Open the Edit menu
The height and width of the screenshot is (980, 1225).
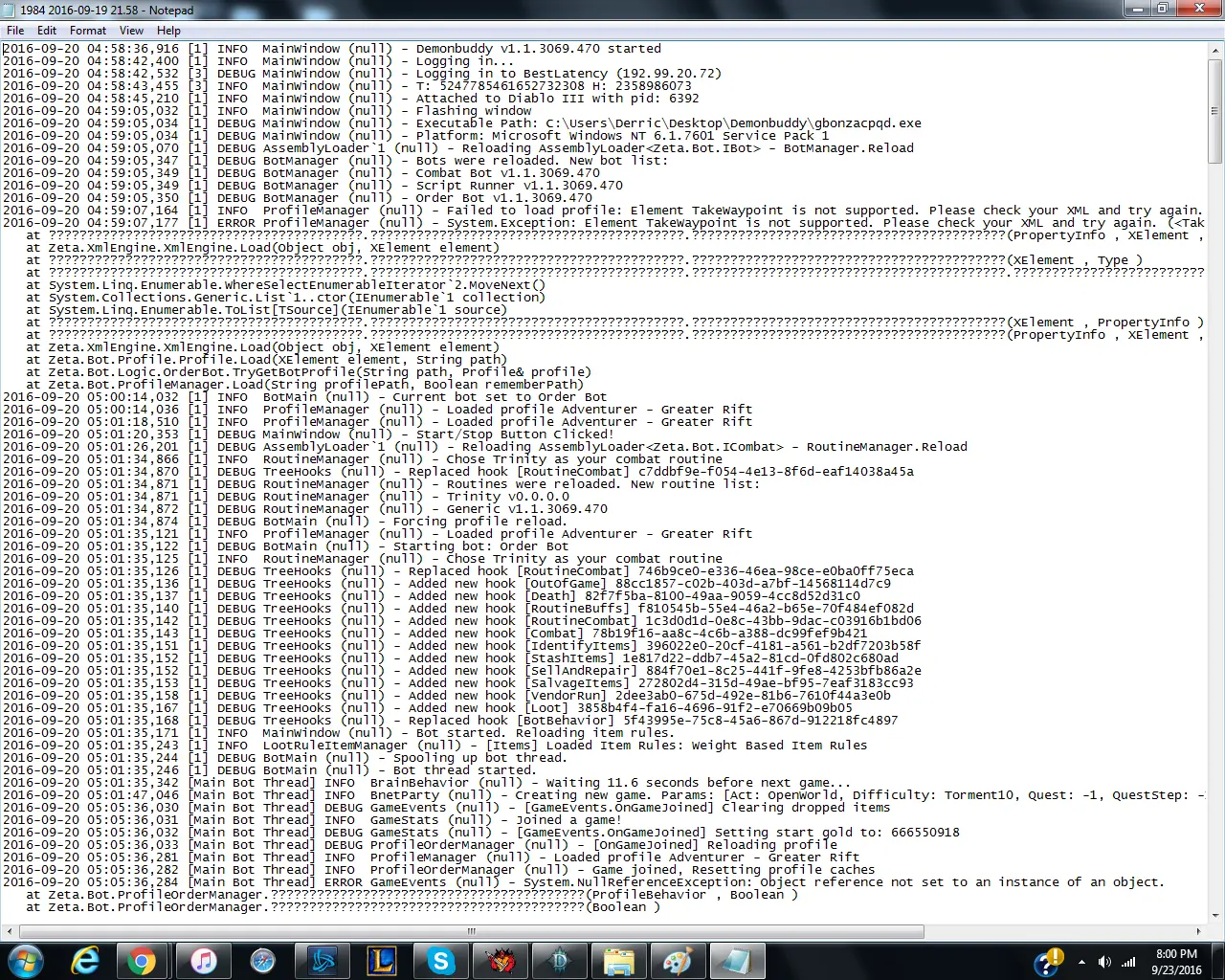pyautogui.click(x=47, y=31)
